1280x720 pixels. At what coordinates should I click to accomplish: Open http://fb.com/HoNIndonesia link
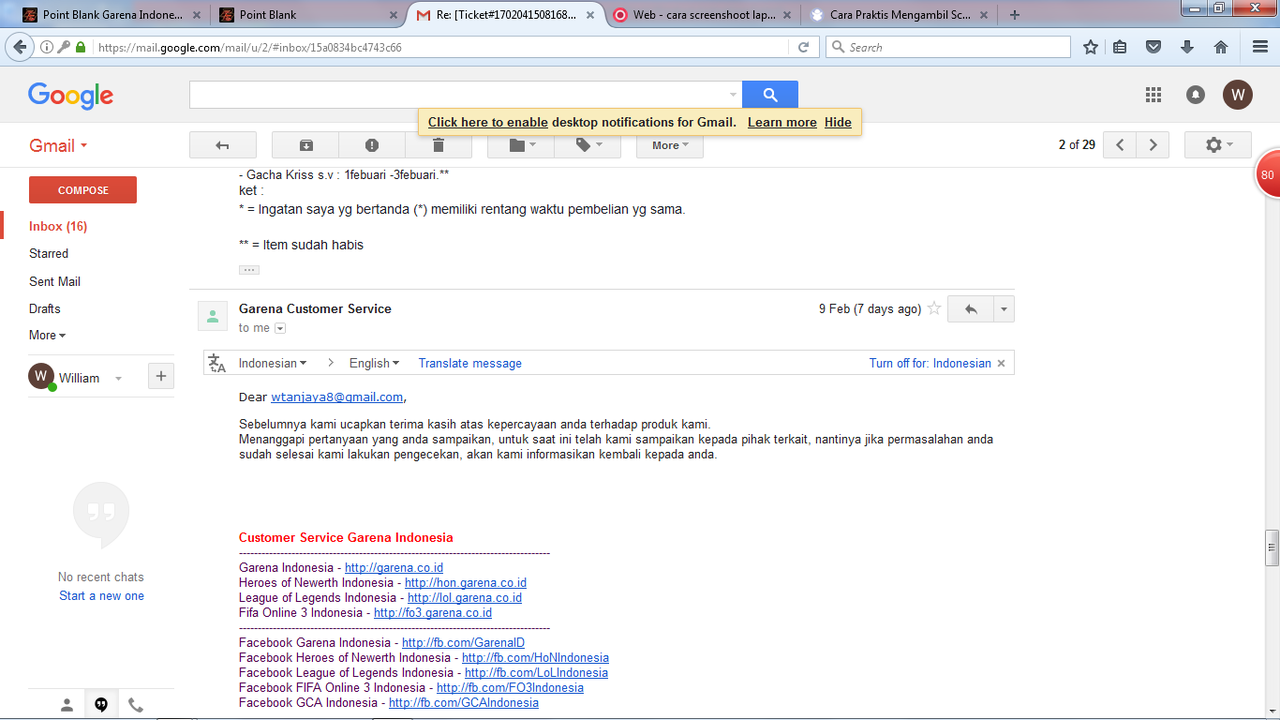[535, 658]
